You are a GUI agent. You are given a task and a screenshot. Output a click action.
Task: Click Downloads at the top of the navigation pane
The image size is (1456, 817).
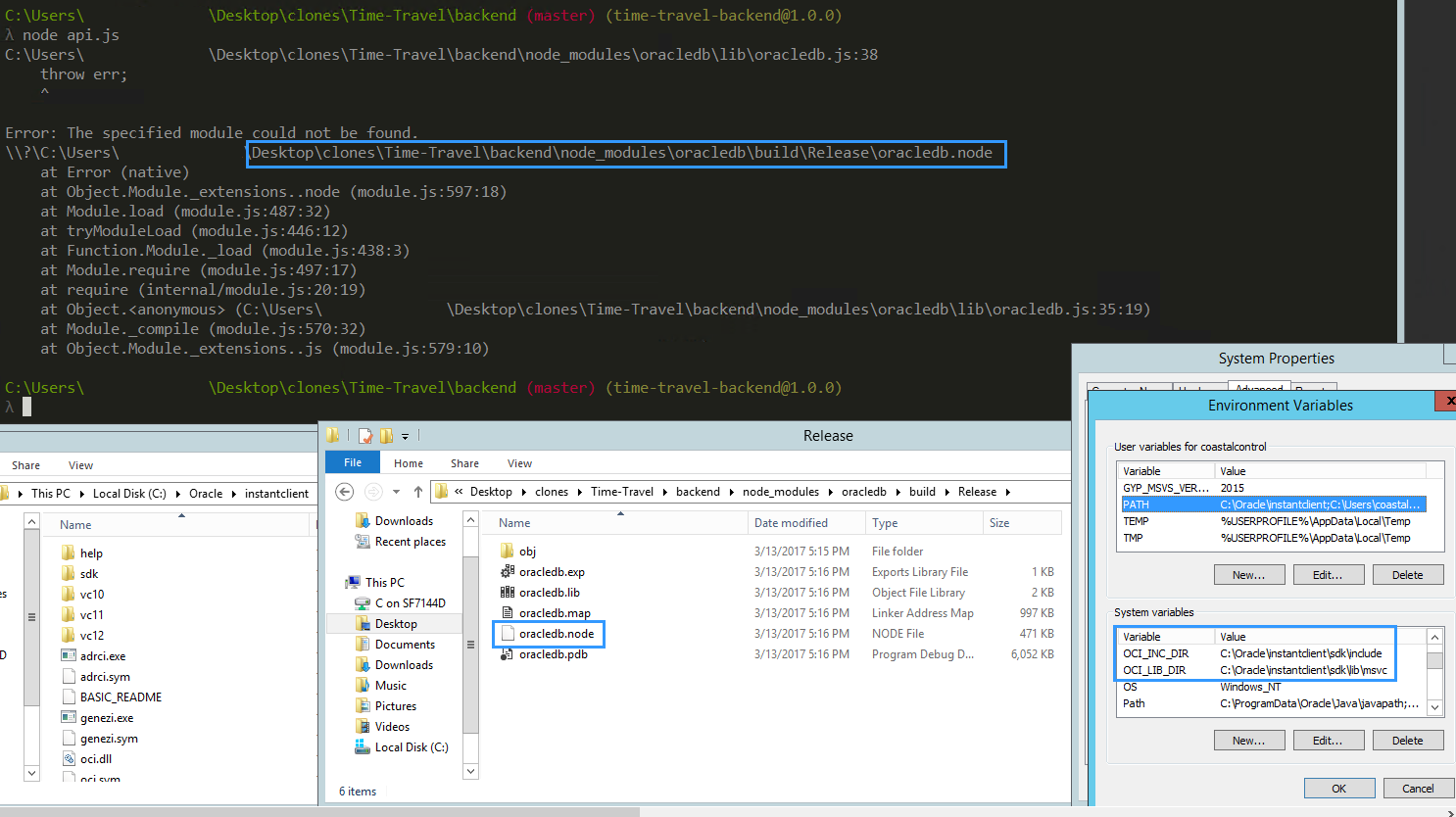[403, 521]
